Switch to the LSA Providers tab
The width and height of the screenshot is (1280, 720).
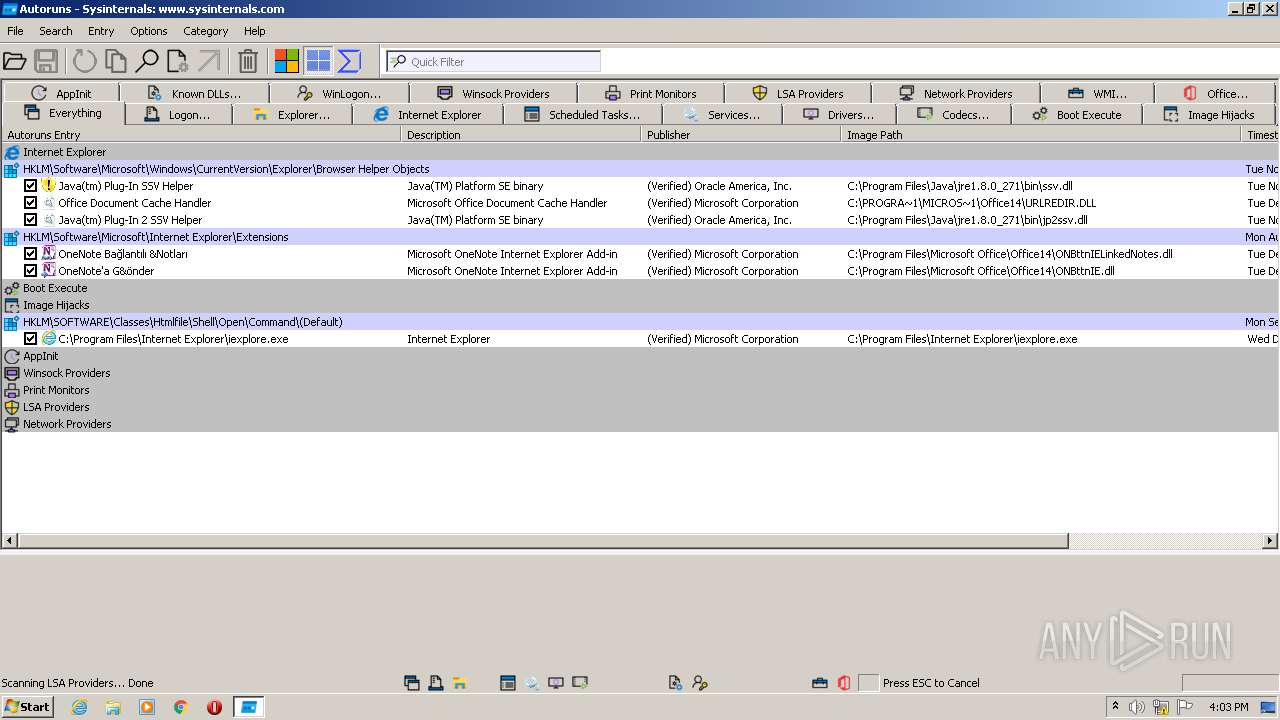tap(798, 94)
